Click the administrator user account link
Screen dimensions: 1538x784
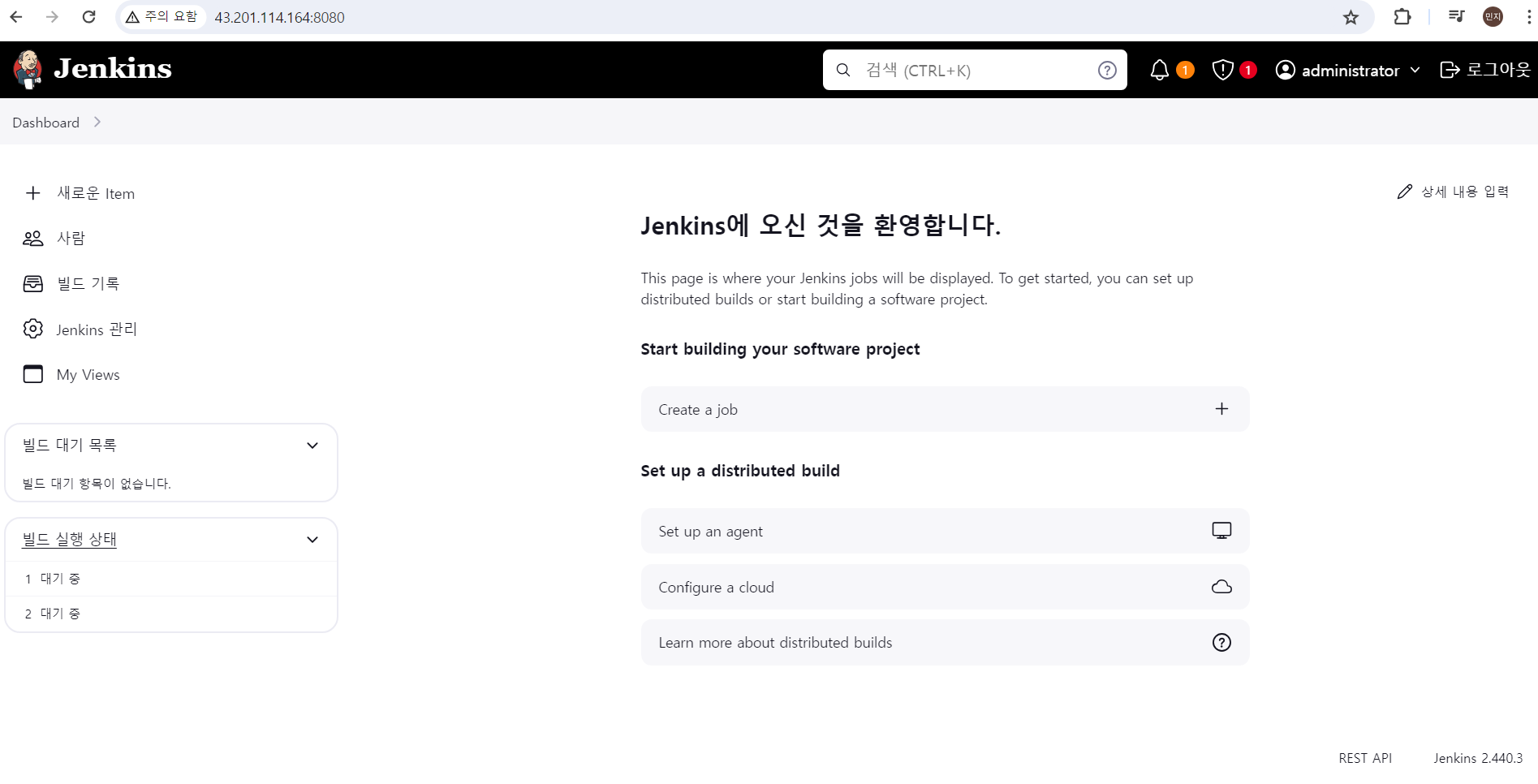click(1350, 71)
